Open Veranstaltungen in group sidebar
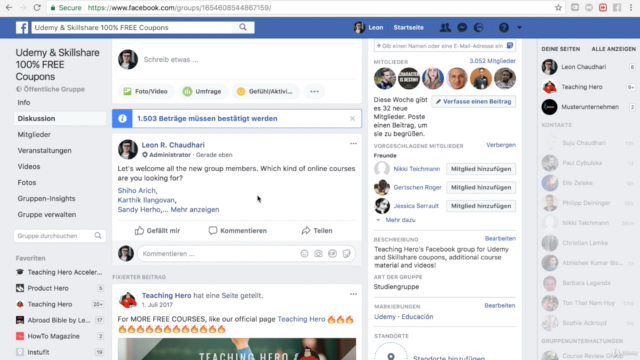The width and height of the screenshot is (640, 360). 44,150
